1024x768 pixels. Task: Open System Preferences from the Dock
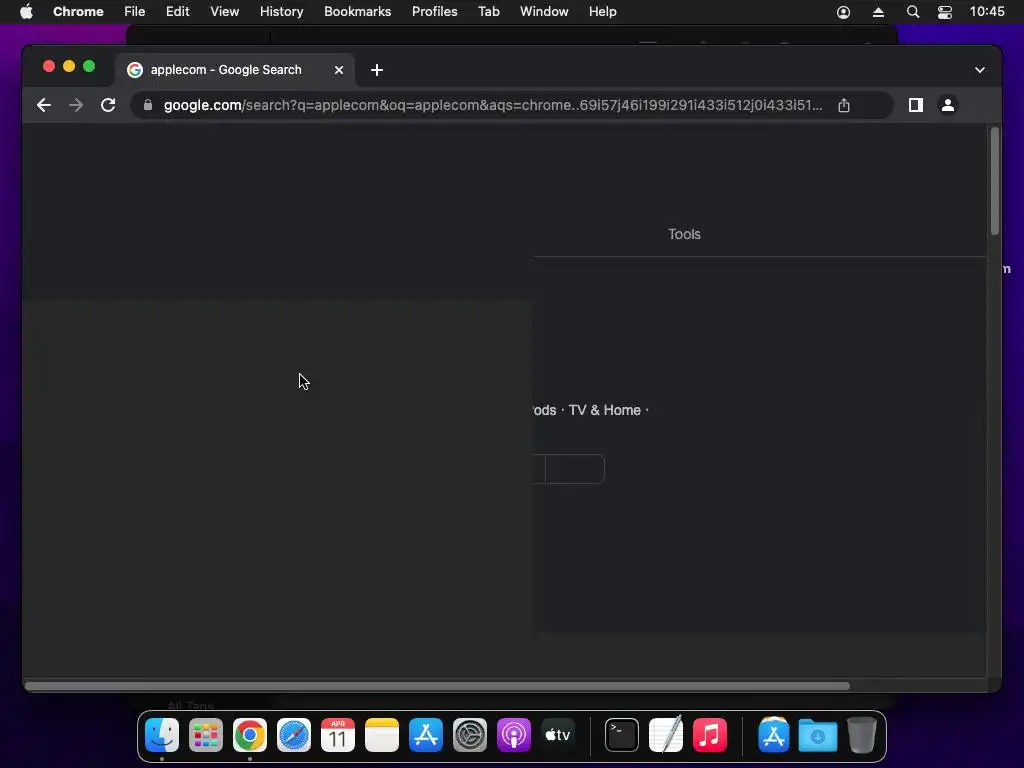tap(470, 735)
